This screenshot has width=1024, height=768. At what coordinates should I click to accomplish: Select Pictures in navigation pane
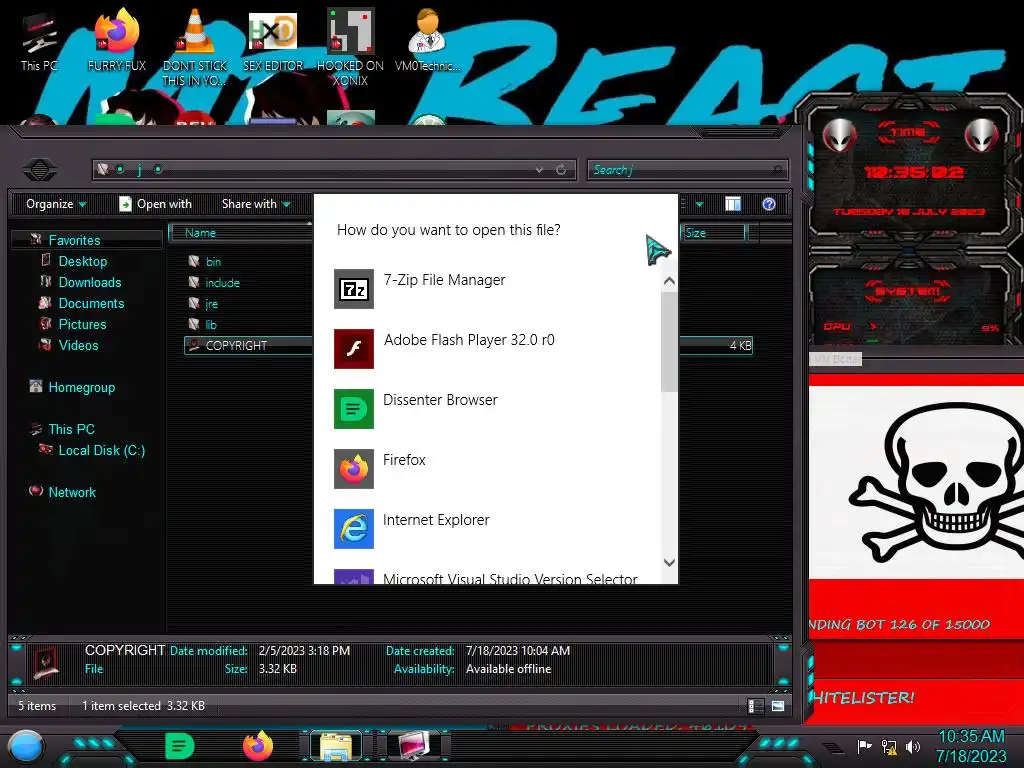(x=82, y=324)
